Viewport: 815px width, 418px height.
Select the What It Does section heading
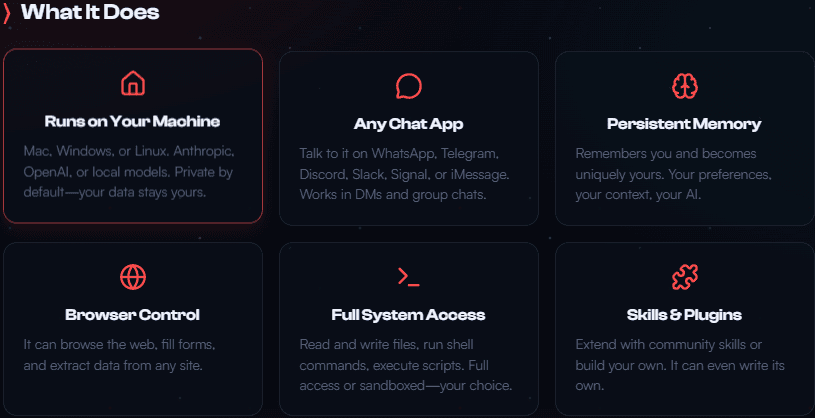pyautogui.click(x=90, y=13)
